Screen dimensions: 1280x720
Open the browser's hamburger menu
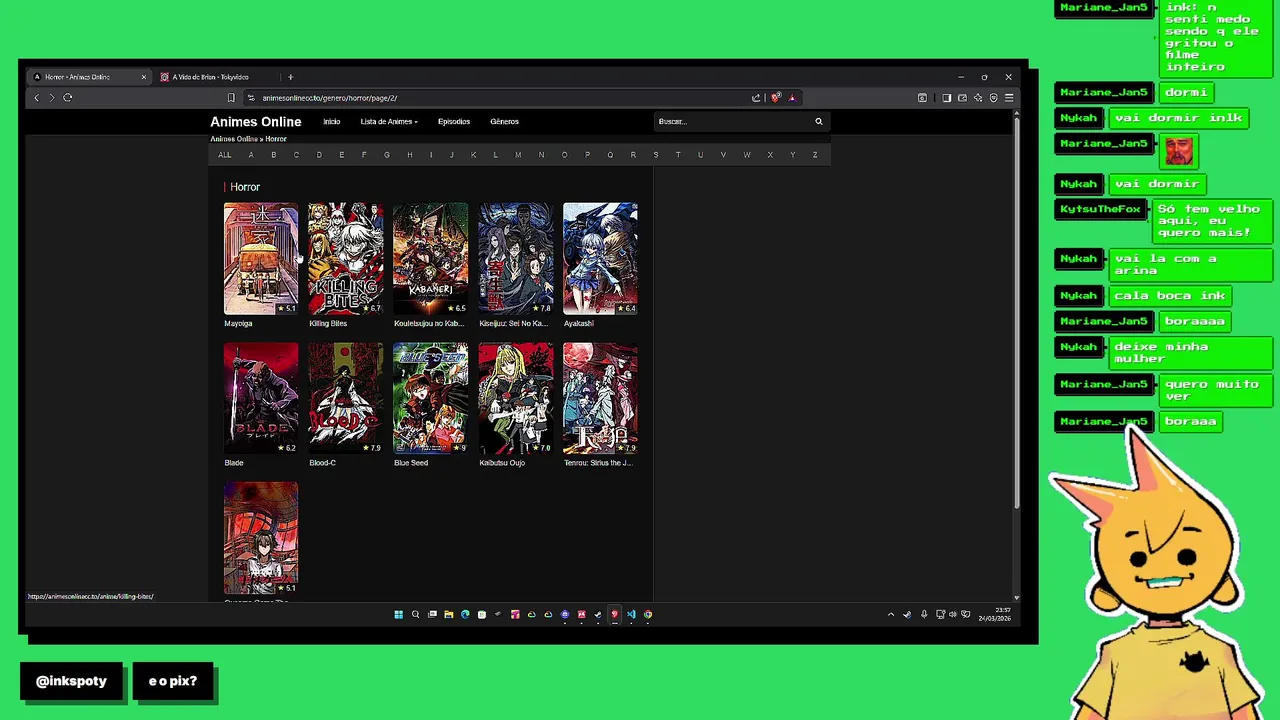[x=1009, y=98]
